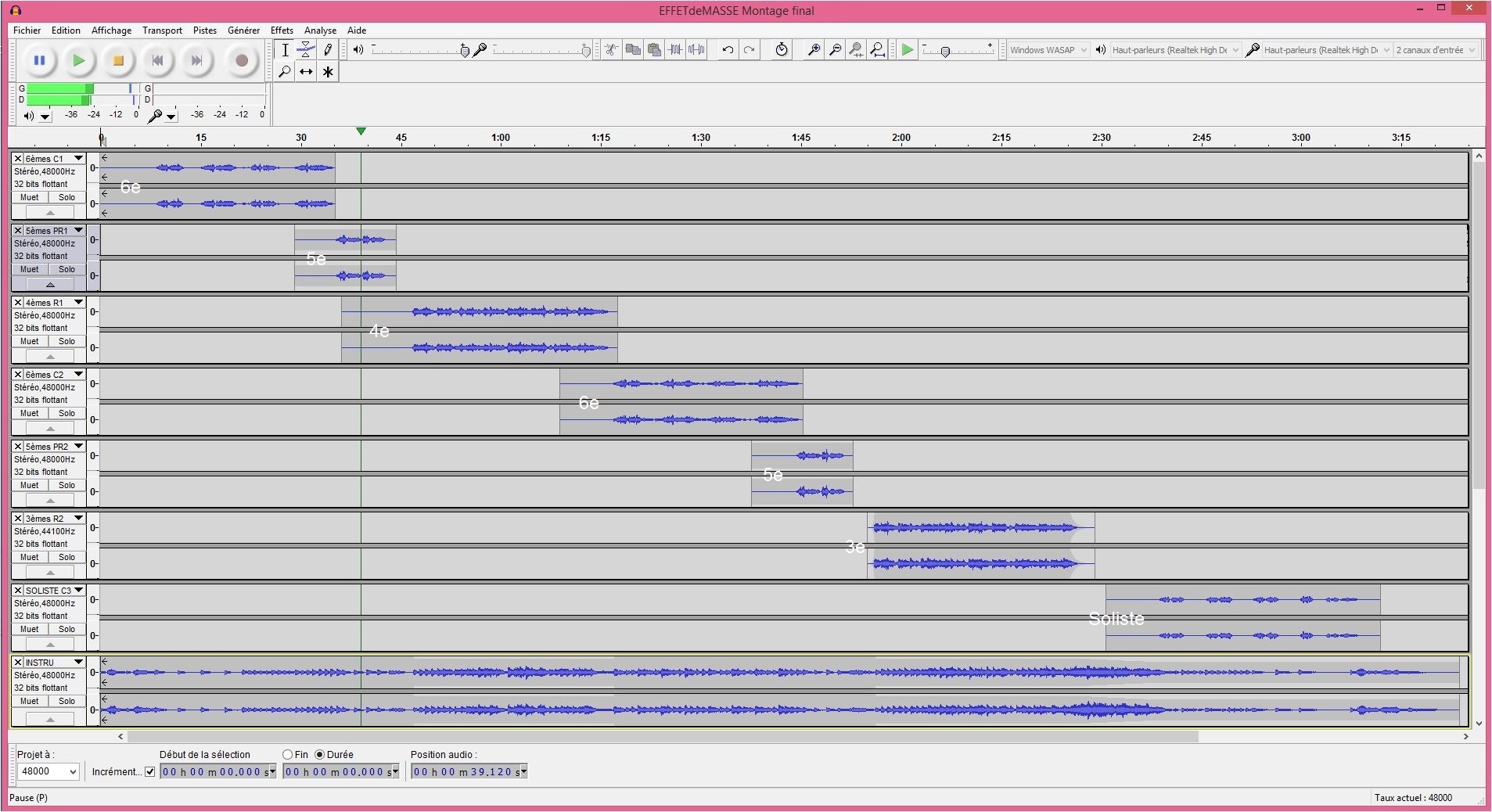Close the INSTRU track

(x=18, y=663)
